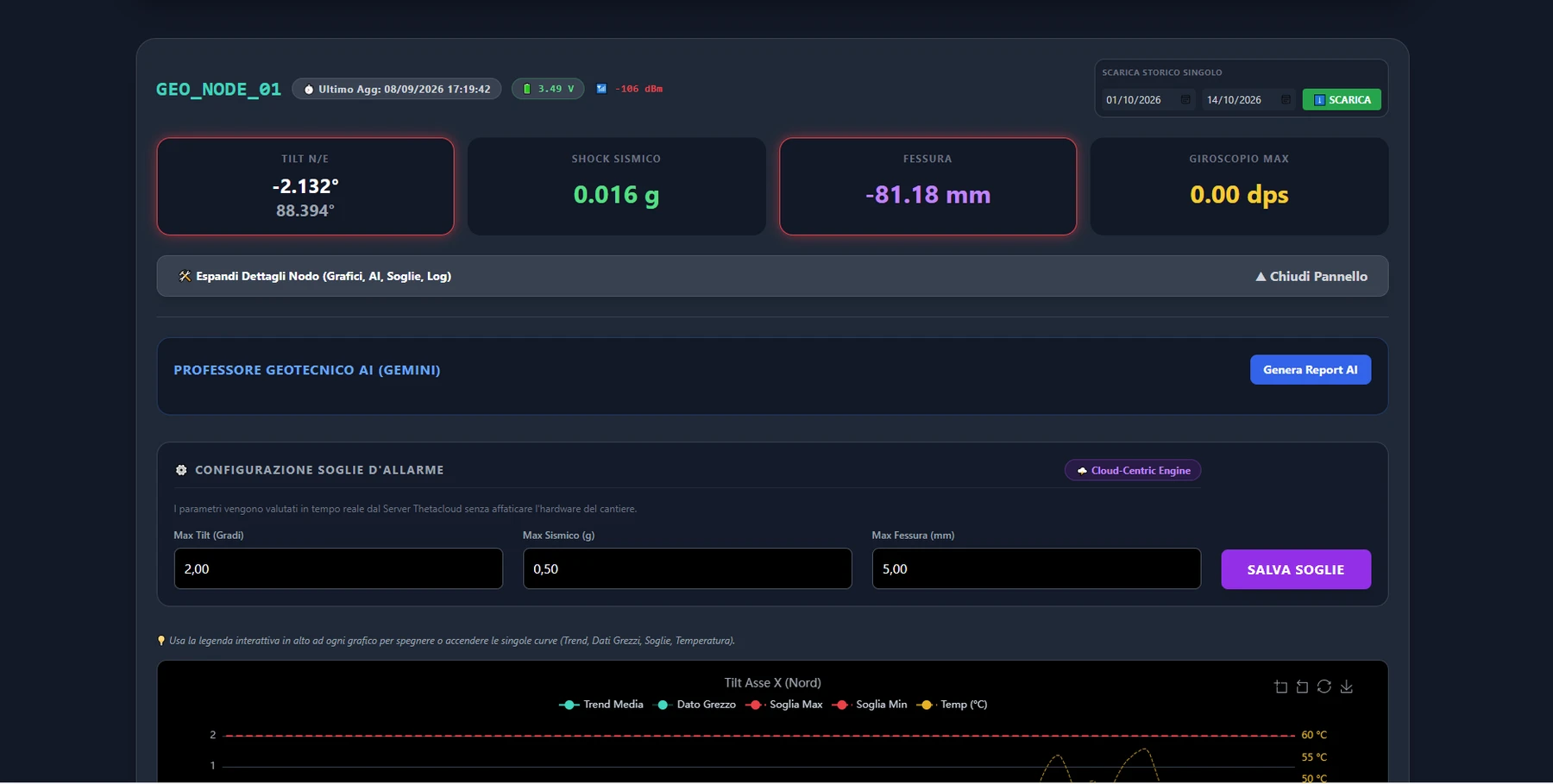The width and height of the screenshot is (1553, 784).
Task: Hide the Soglia Min line in legend
Action: (869, 705)
